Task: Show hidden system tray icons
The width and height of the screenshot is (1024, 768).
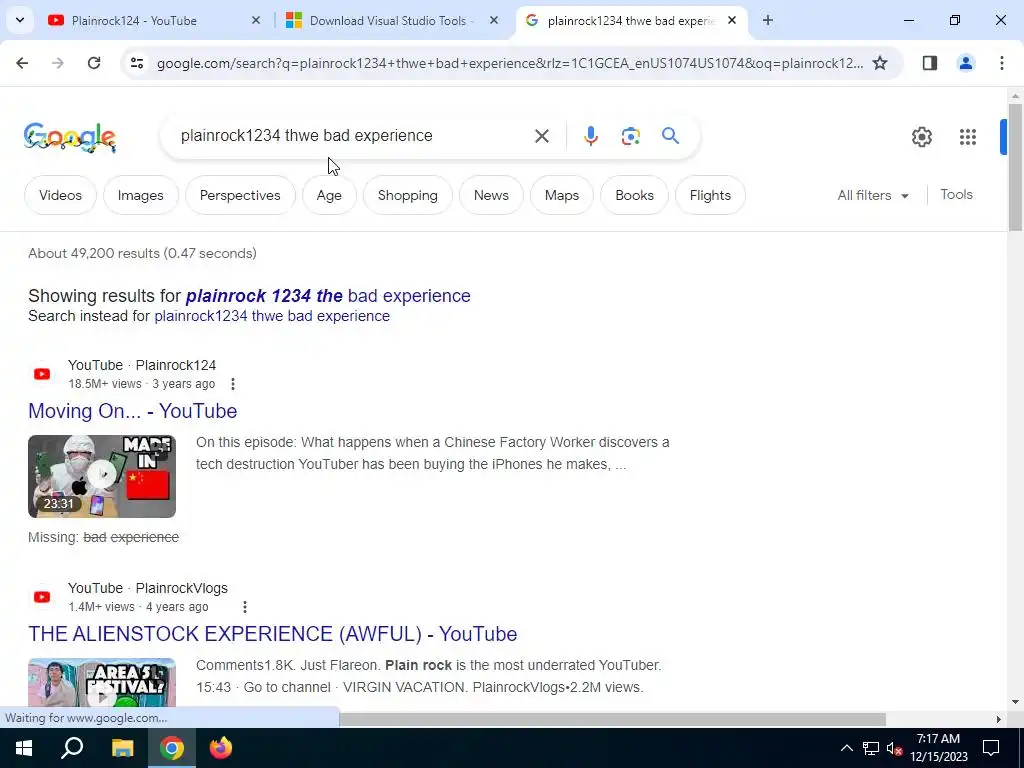Action: coord(846,748)
